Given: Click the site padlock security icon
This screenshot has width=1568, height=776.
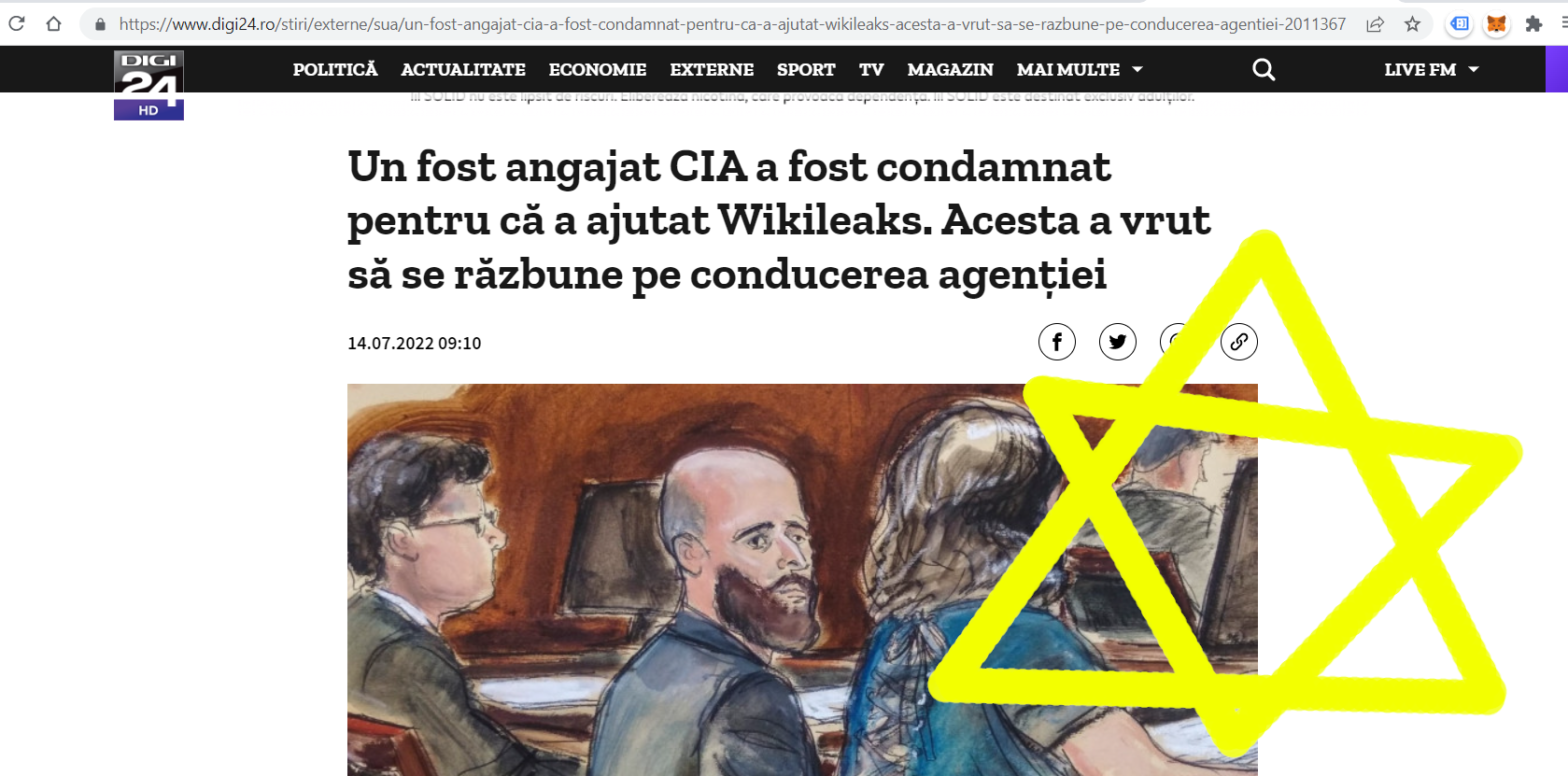Looking at the screenshot, I should [x=99, y=23].
